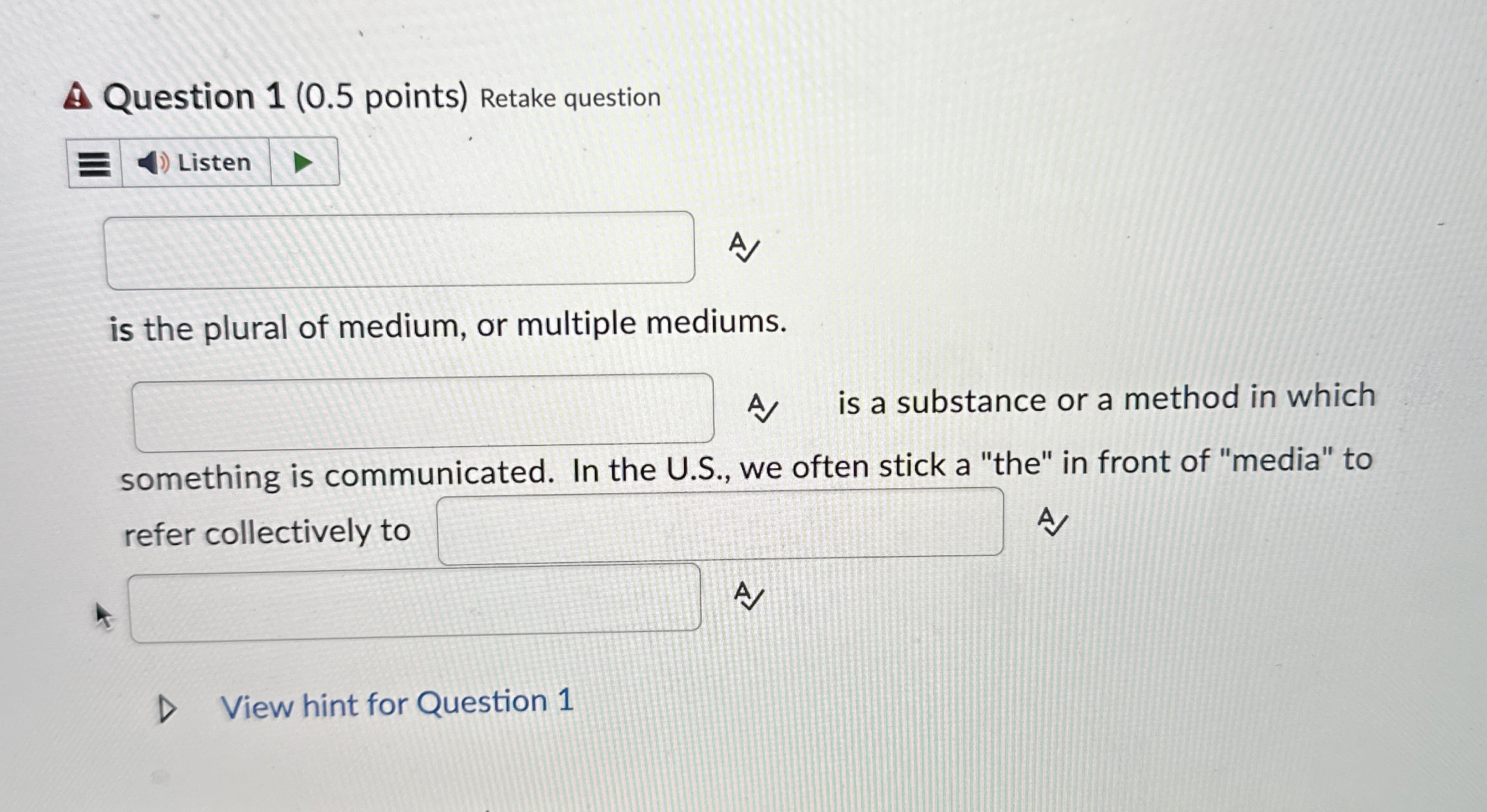Screen dimensions: 1487x812
Task: Open the menu icon left of the Listen button
Action: click(x=96, y=163)
